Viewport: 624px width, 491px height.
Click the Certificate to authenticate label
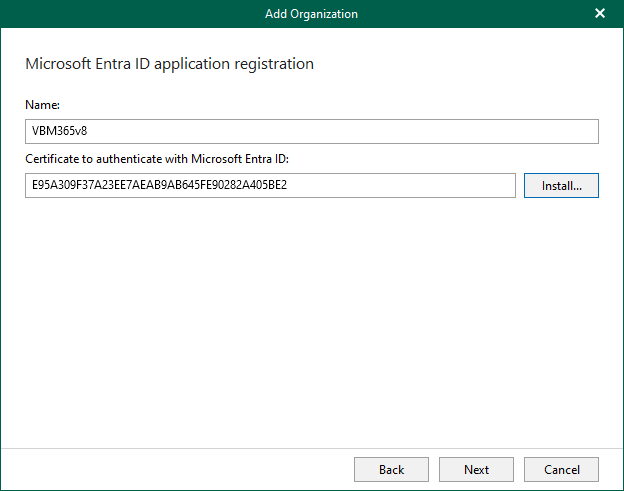click(157, 158)
